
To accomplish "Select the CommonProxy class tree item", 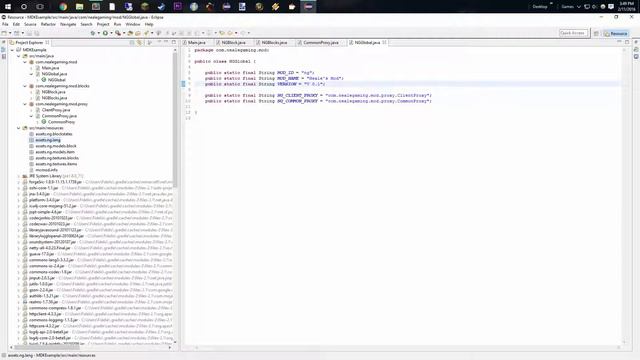I will tap(61, 122).
